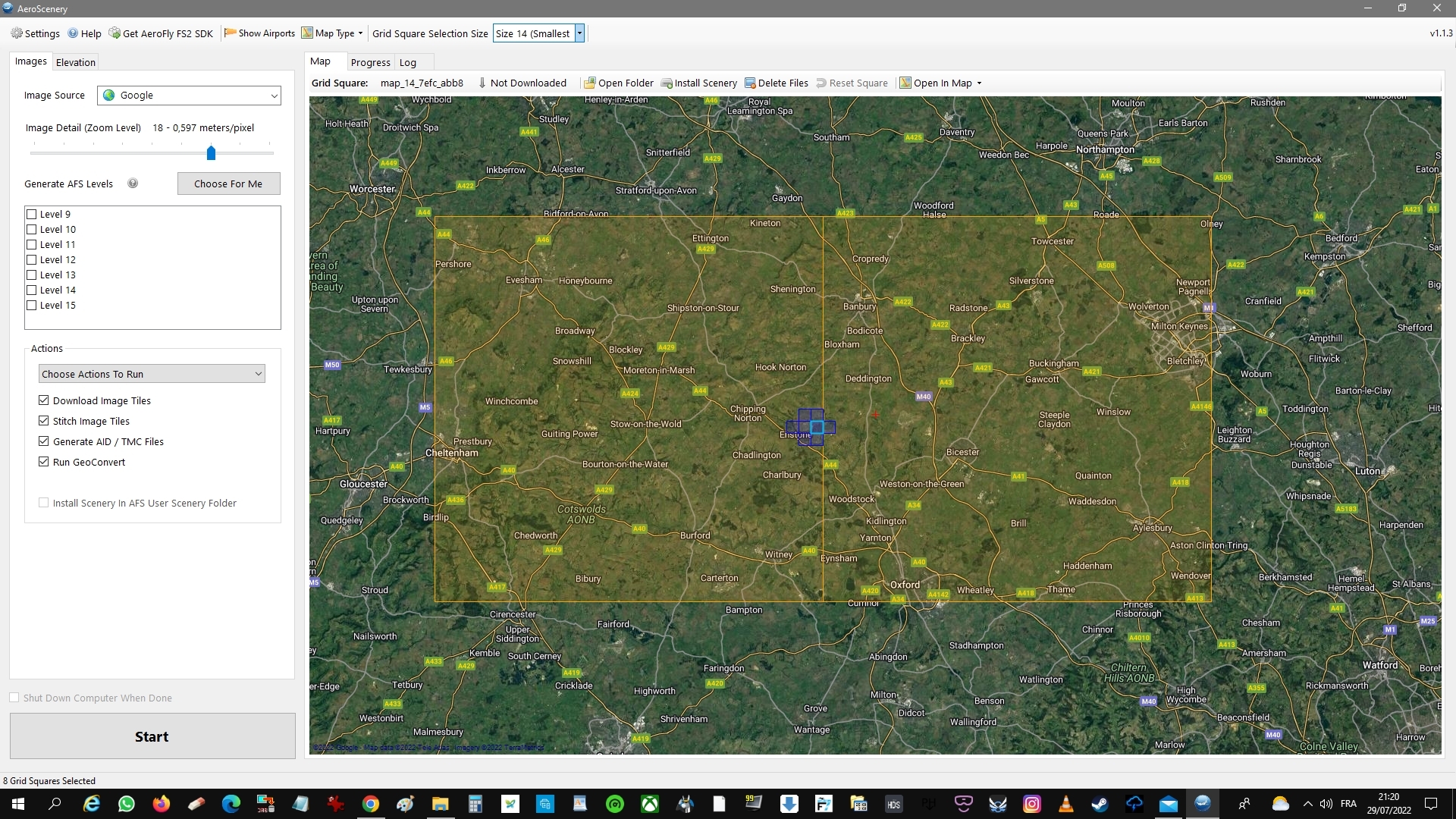Open Firefox from the taskbar
Image resolution: width=1456 pixels, height=819 pixels.
(x=162, y=804)
